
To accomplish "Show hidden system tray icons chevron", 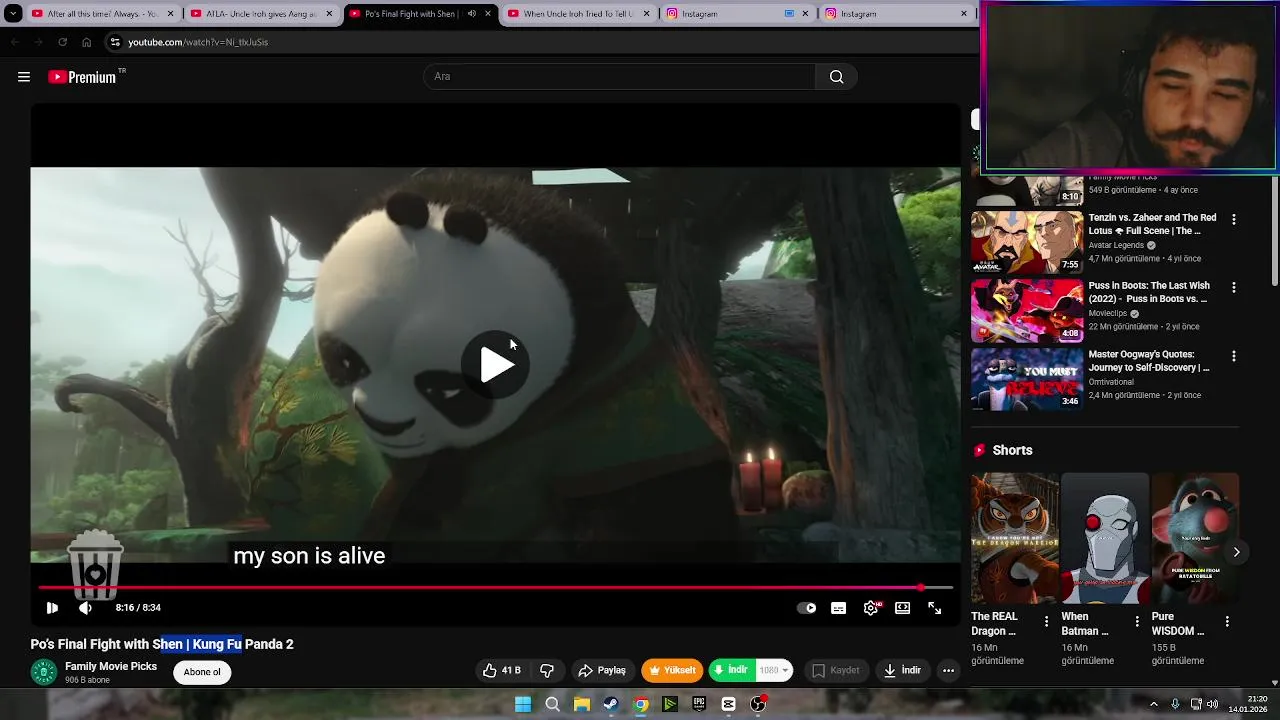I will point(1153,704).
